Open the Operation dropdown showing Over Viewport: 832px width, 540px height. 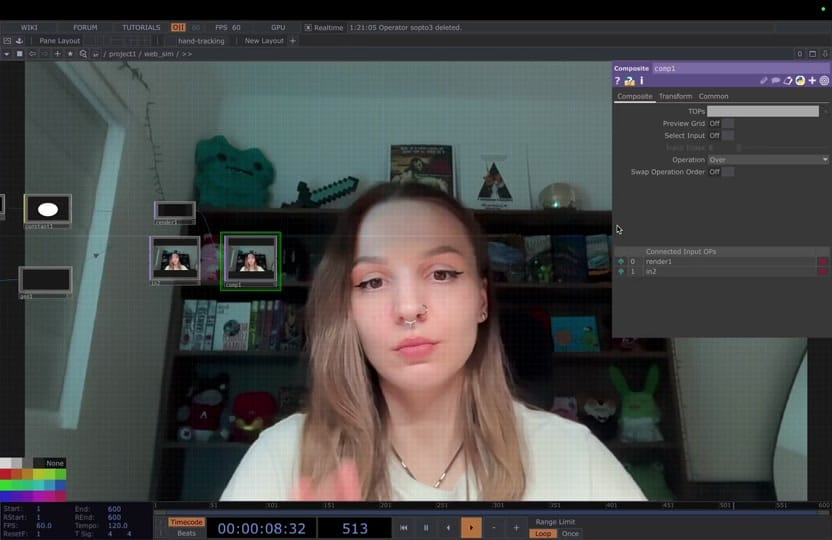tap(768, 160)
